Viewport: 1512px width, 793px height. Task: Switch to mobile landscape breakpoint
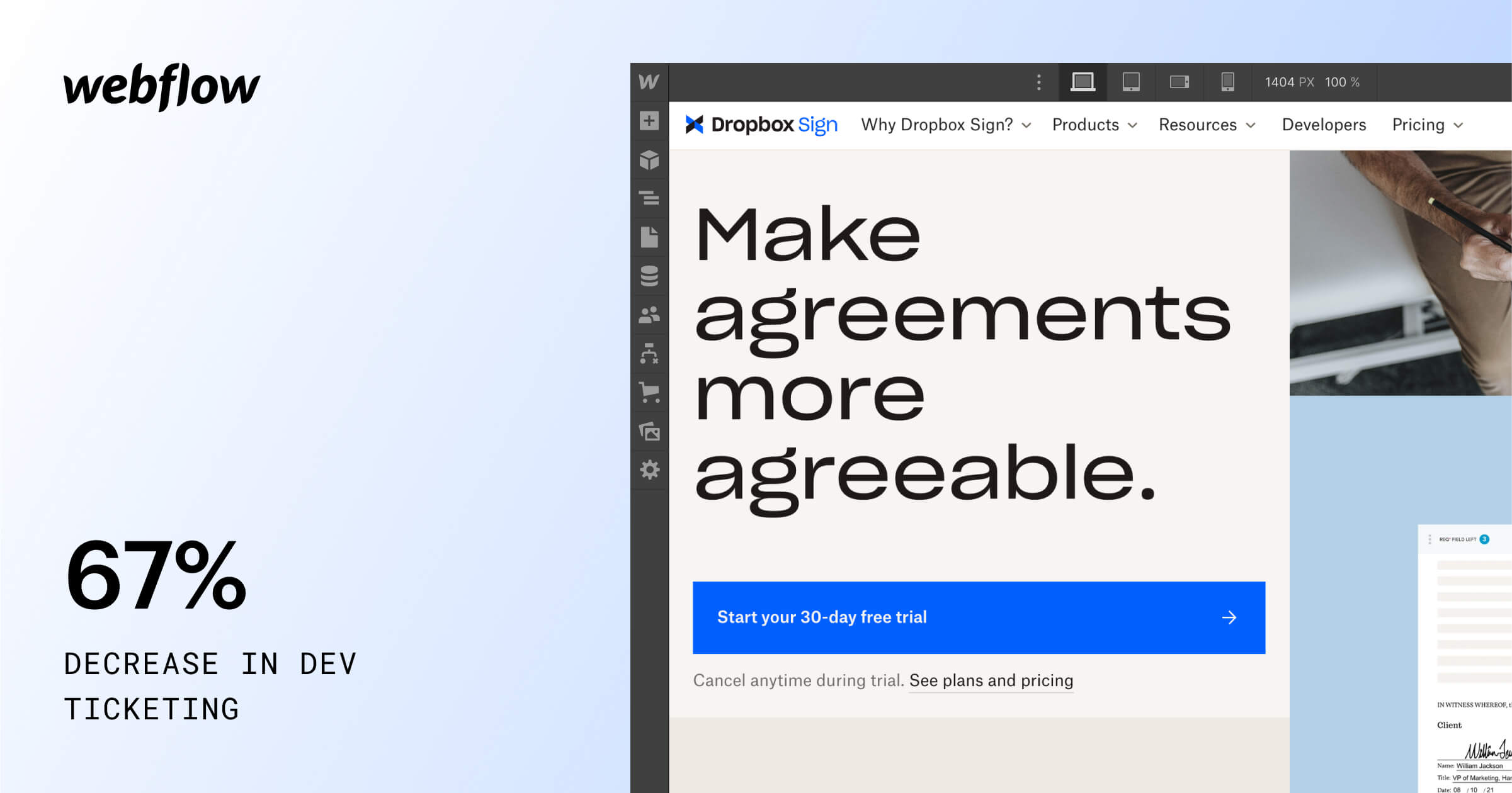pos(1178,82)
